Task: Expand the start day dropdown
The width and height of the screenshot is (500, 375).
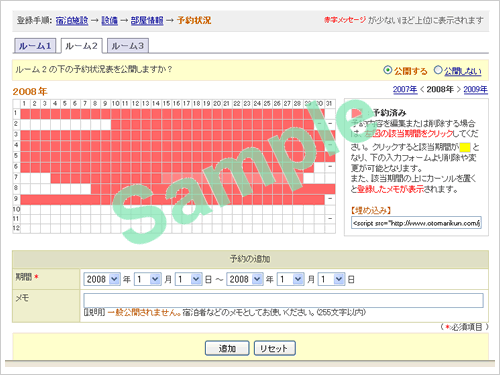Action: click(x=189, y=279)
